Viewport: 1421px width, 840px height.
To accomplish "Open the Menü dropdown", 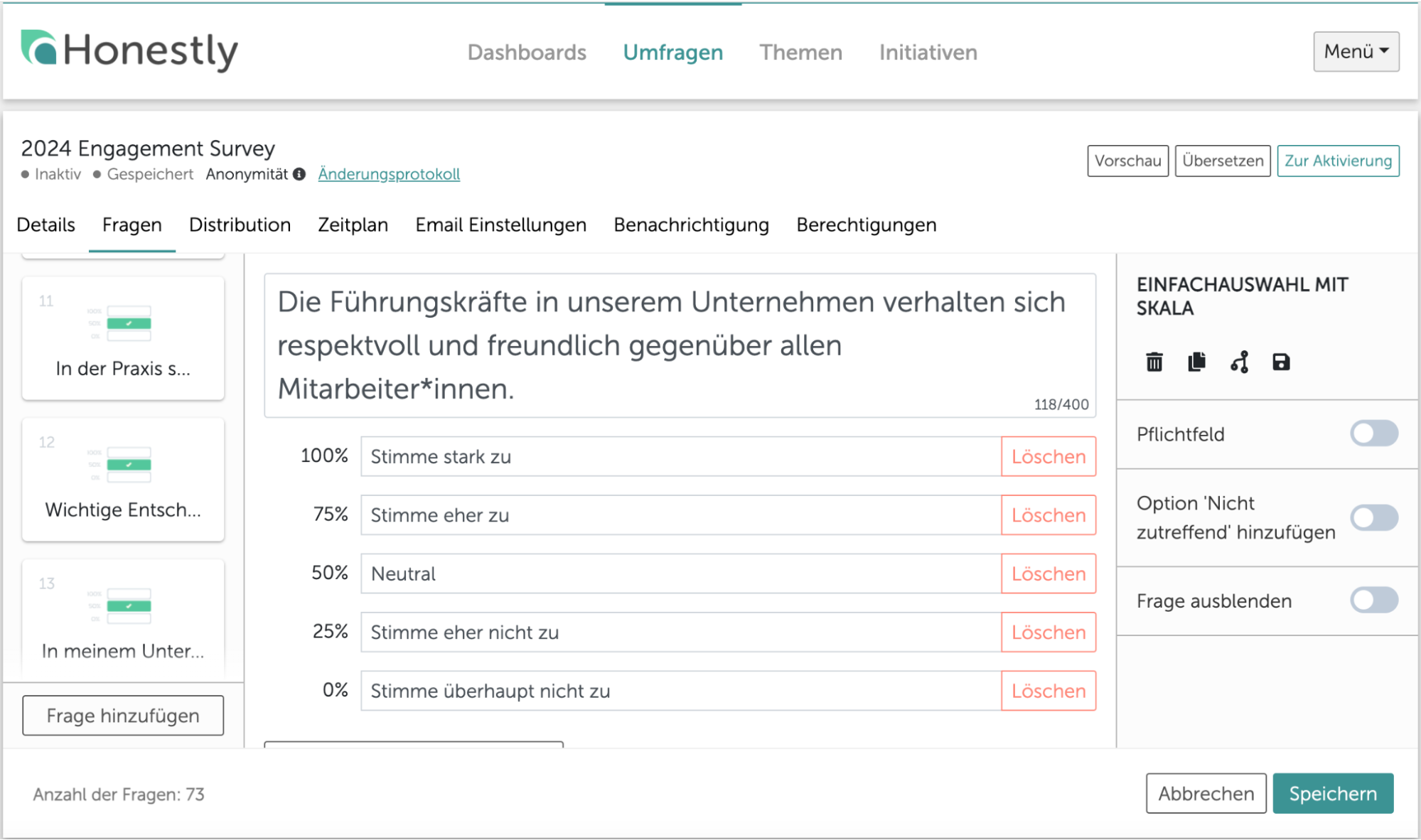I will (1356, 51).
